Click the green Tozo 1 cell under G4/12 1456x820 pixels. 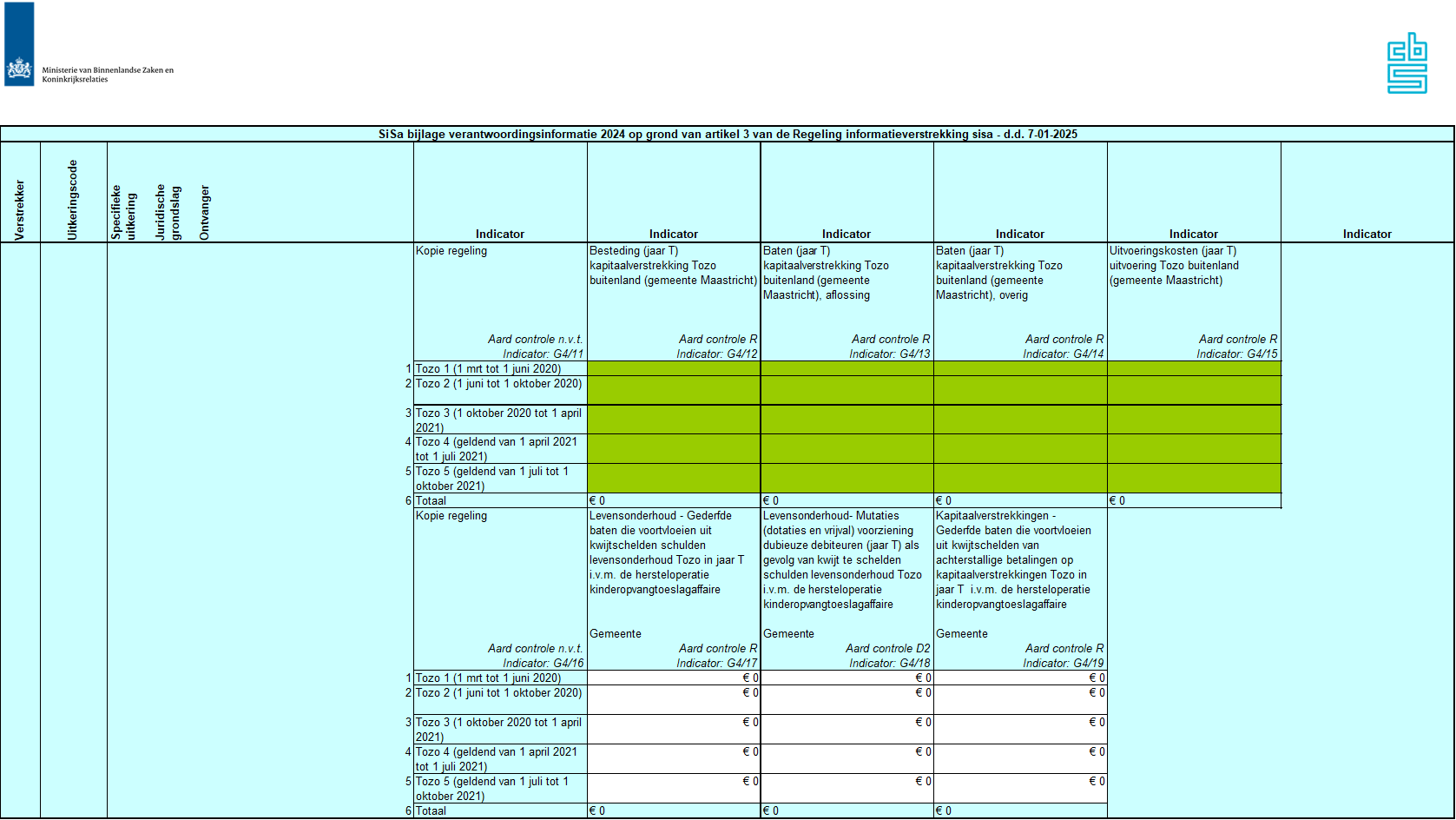(673, 368)
